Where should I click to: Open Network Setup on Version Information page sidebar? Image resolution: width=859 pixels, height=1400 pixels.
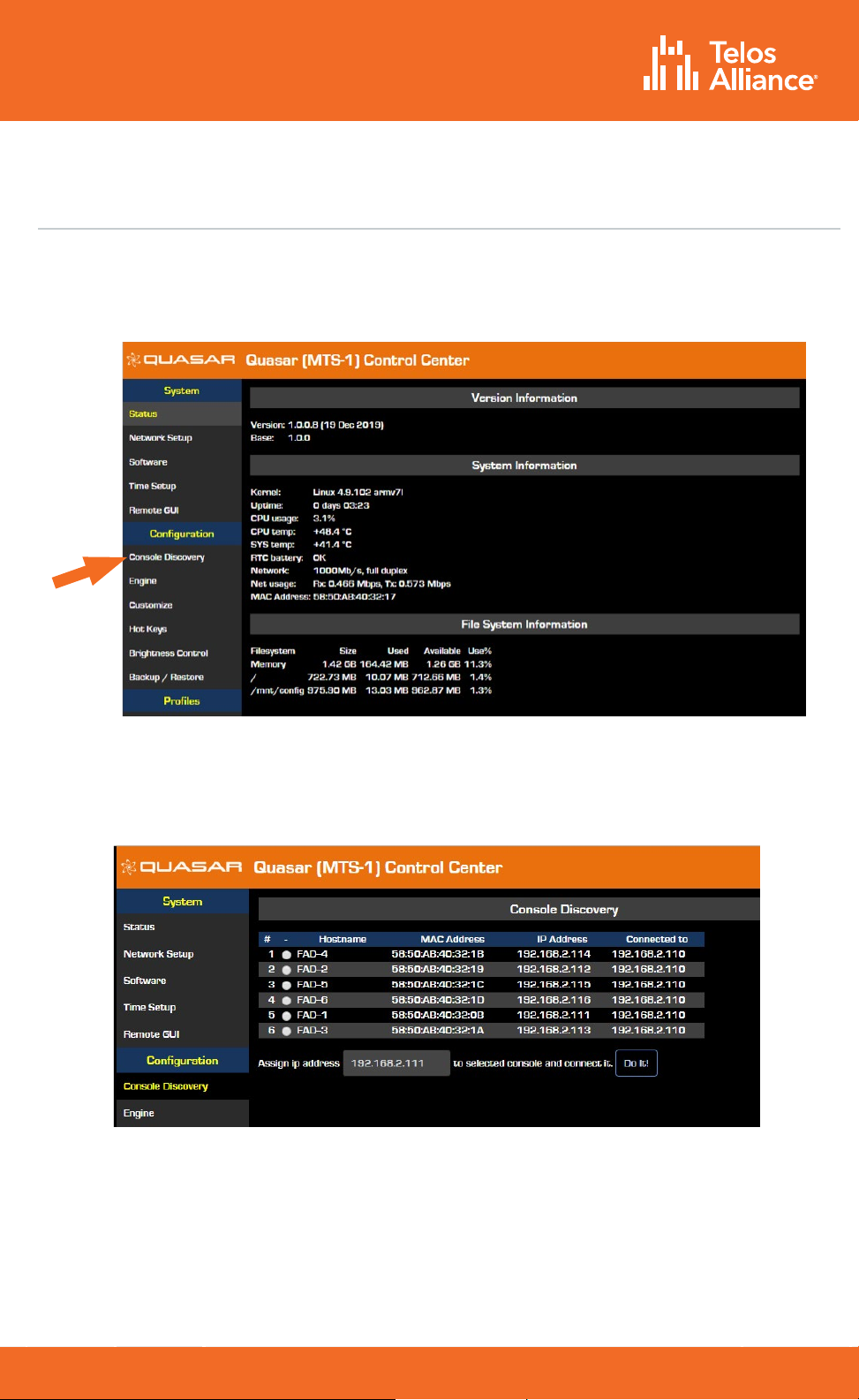pyautogui.click(x=161, y=438)
